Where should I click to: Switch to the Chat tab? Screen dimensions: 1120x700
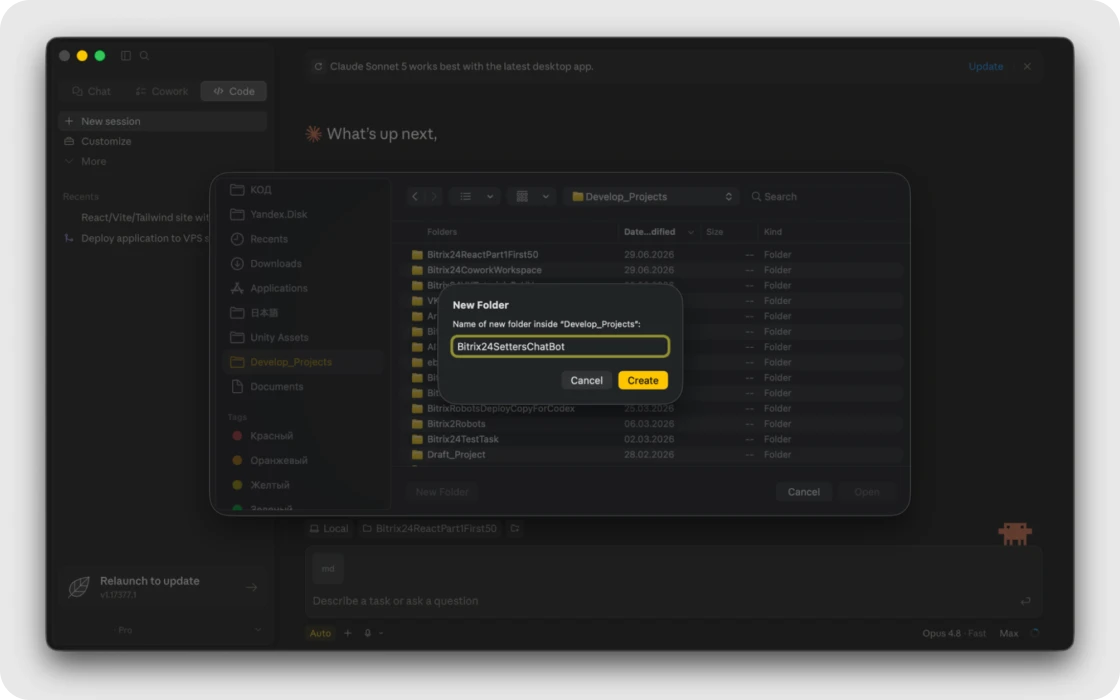click(91, 91)
